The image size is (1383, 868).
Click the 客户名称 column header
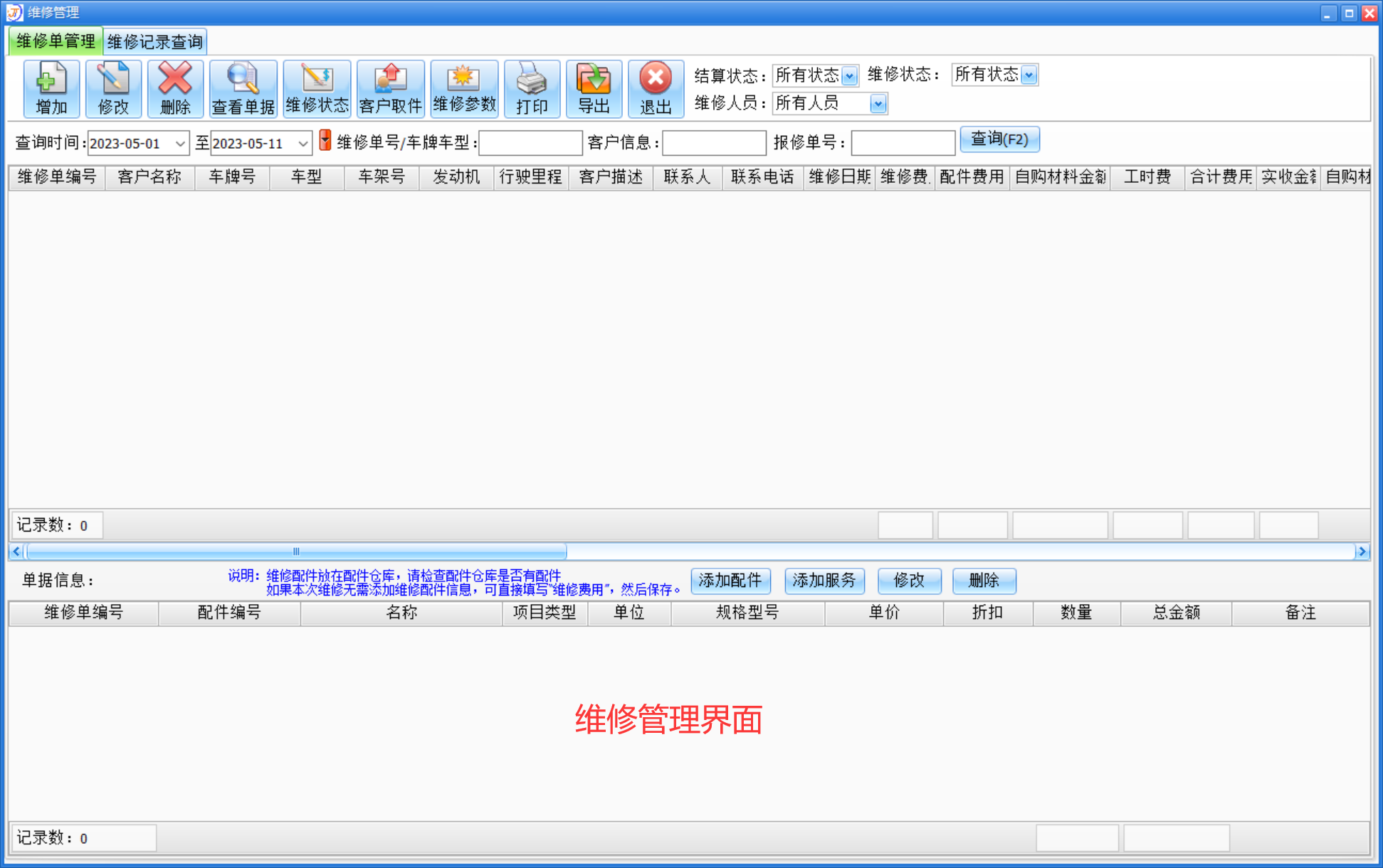(x=149, y=177)
